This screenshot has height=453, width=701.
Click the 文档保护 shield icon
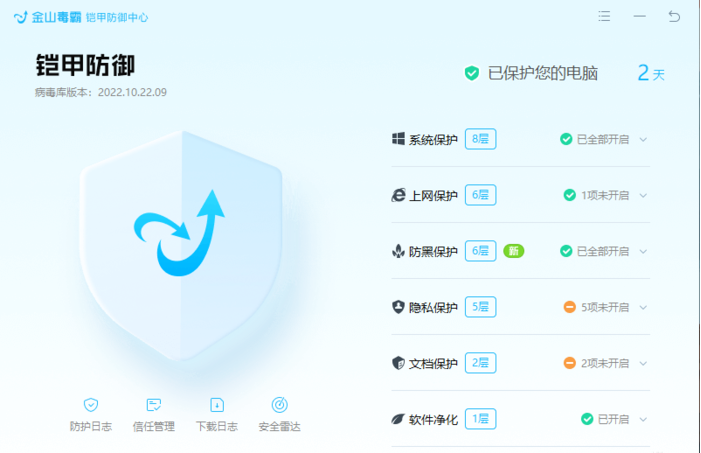[398, 363]
